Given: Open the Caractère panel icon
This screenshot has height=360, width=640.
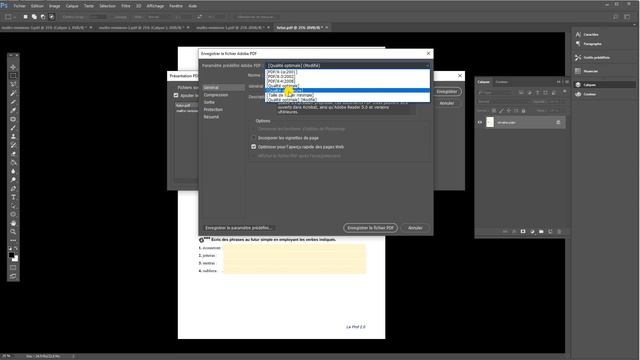Looking at the screenshot, I should tap(578, 35).
